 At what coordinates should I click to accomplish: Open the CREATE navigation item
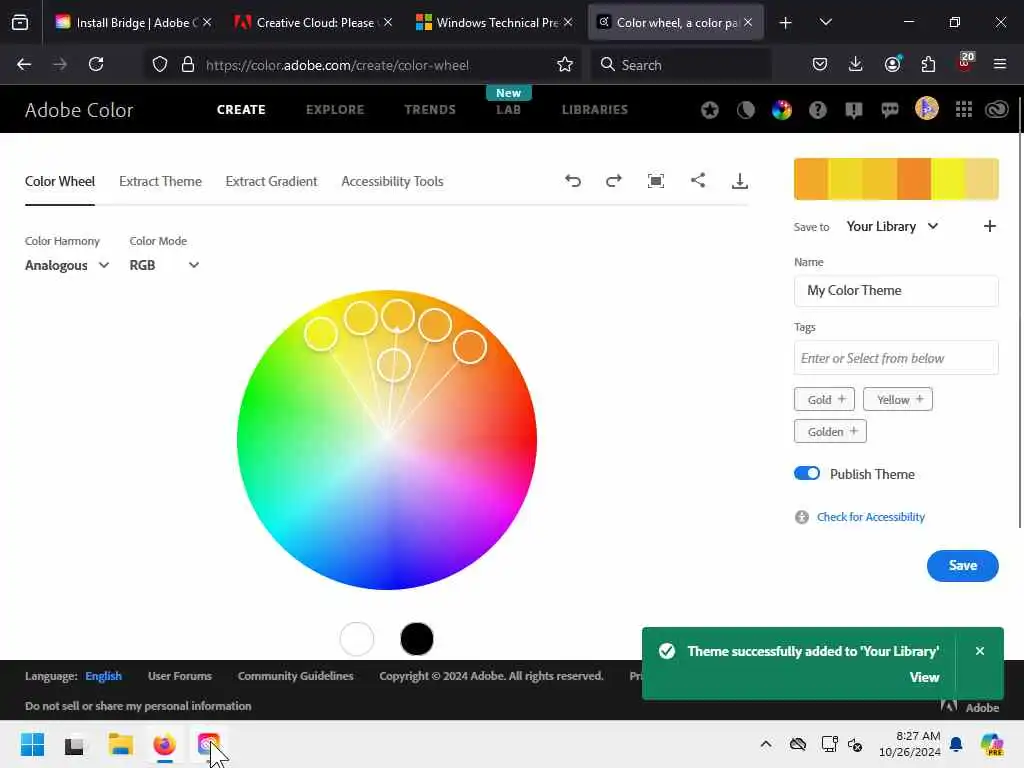click(241, 110)
